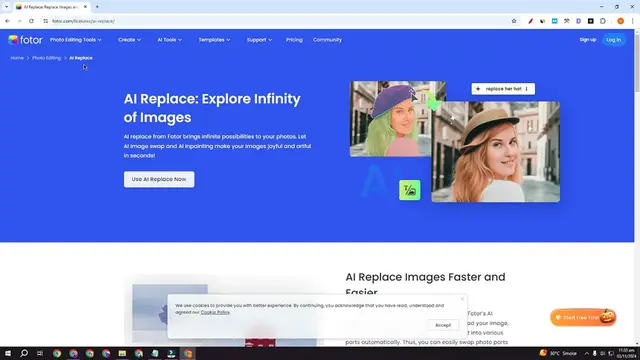This screenshot has width=640, height=360.
Task: Click the site information icon in address bar
Action: click(45, 21)
